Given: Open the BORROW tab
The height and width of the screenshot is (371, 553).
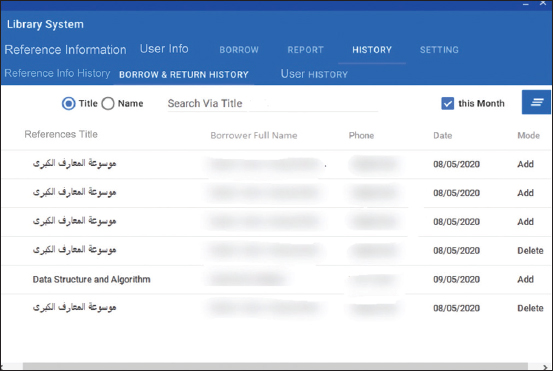Looking at the screenshot, I should pos(239,50).
